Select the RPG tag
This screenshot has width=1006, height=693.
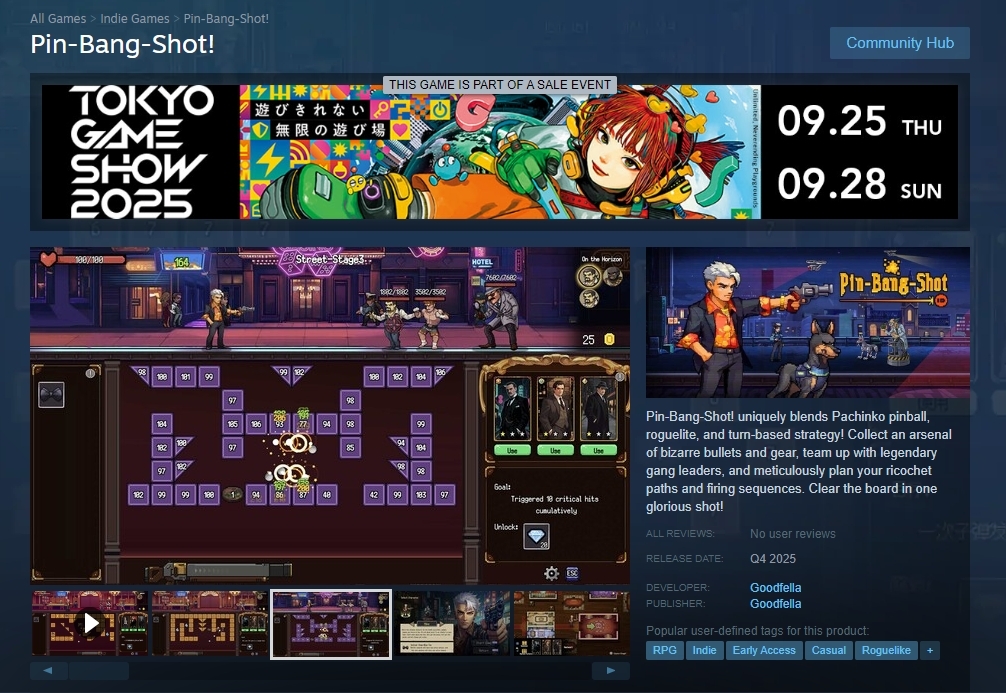pos(665,650)
